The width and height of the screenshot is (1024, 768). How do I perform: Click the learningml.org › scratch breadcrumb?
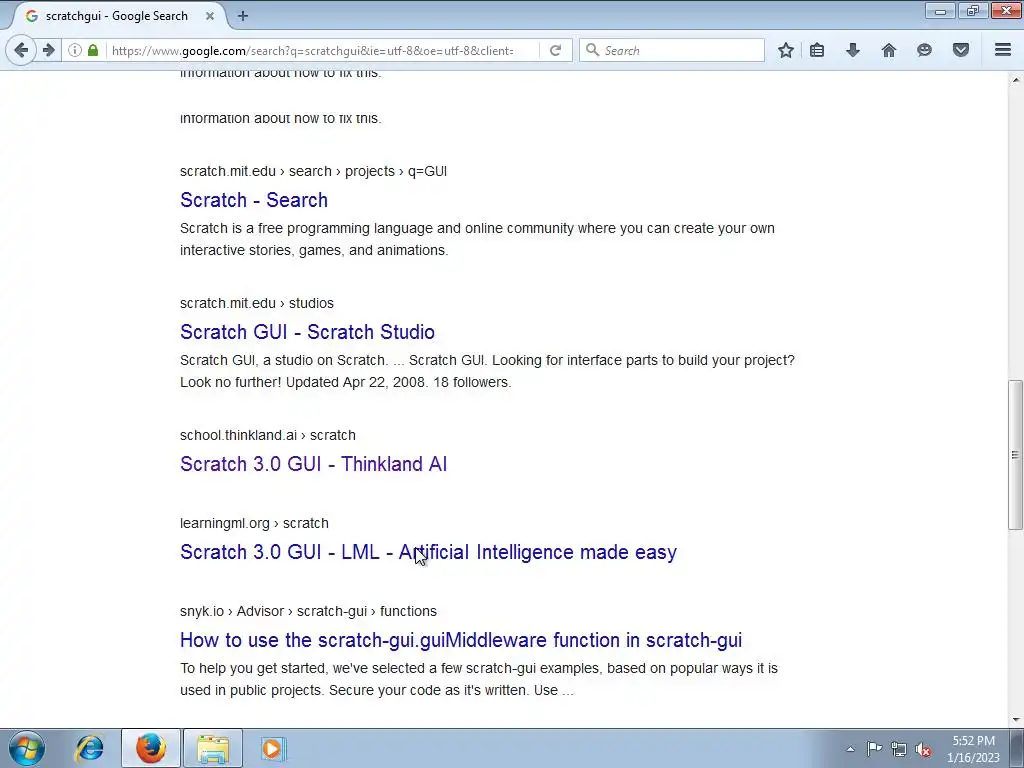click(254, 523)
